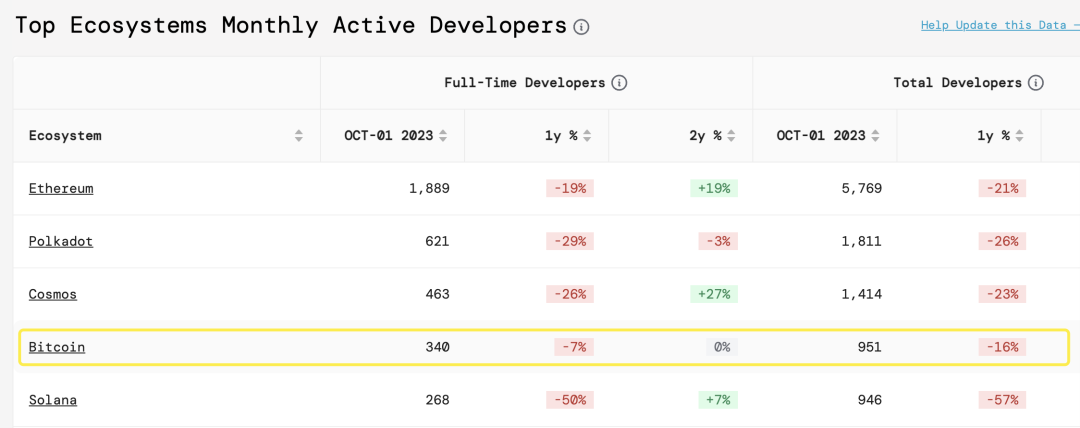Sort by Total Developers 1y % column
Viewport: 1080px width, 428px height.
tap(1019, 136)
